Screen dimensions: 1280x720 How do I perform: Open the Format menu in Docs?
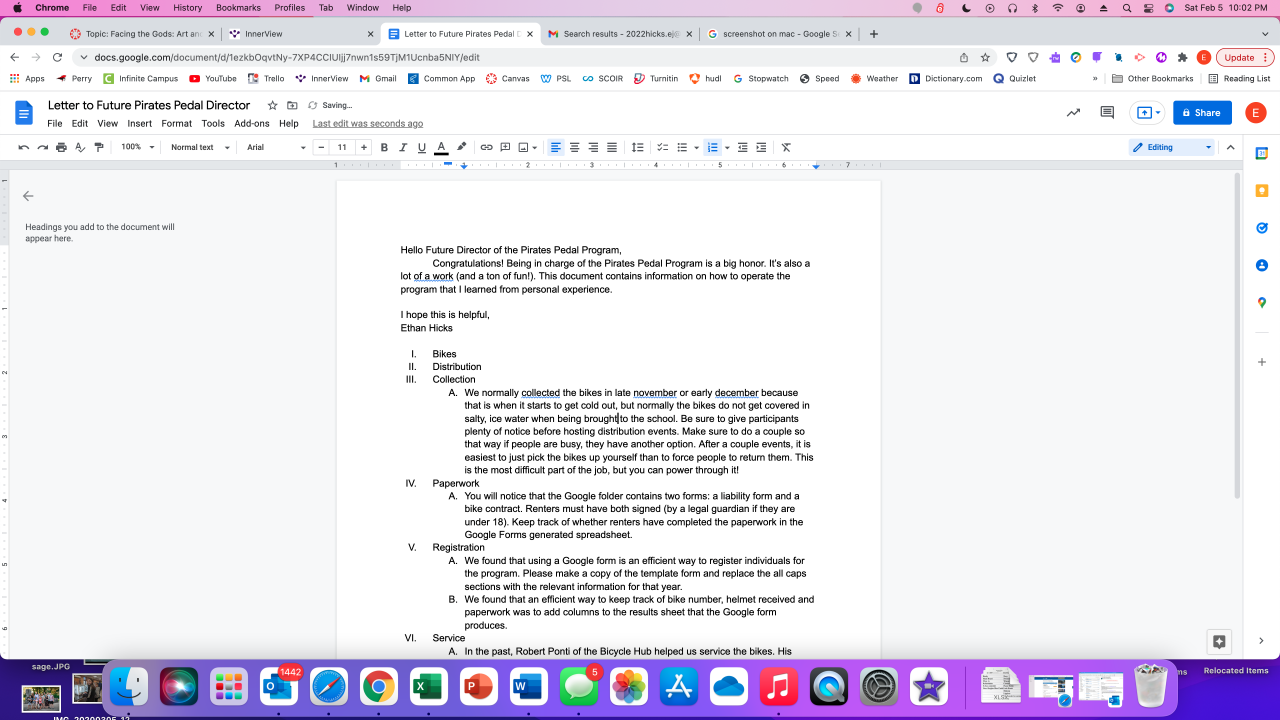(x=177, y=124)
